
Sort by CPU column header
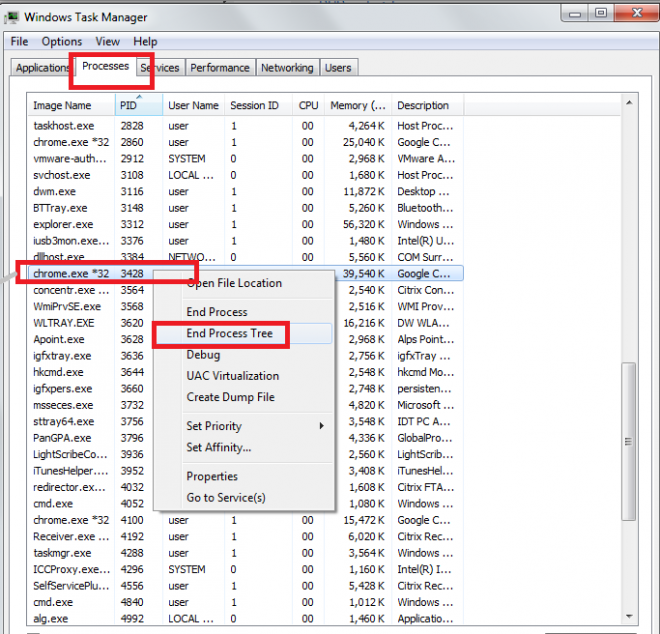pyautogui.click(x=308, y=105)
